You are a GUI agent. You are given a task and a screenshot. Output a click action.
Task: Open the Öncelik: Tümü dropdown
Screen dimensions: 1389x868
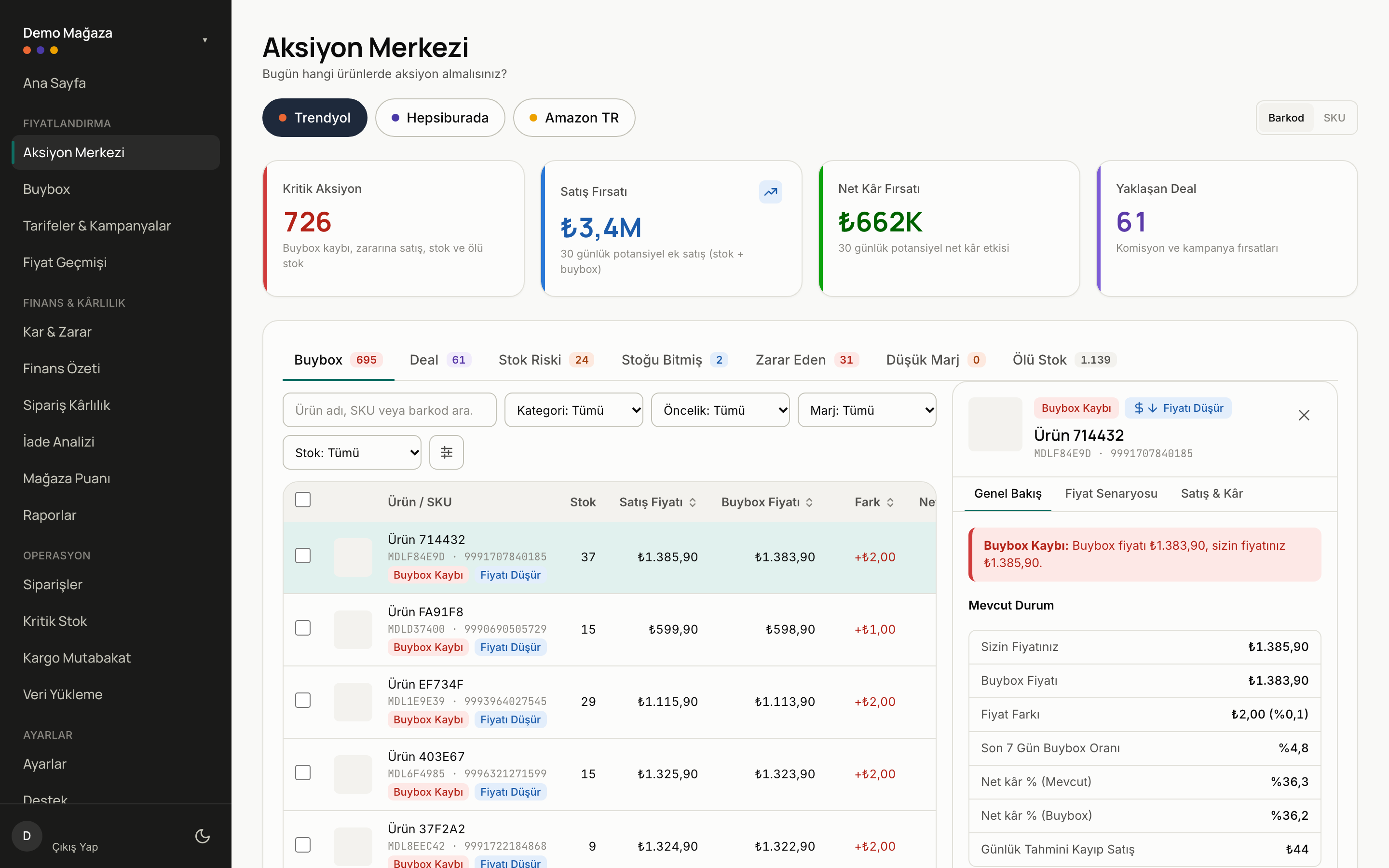[x=721, y=410]
